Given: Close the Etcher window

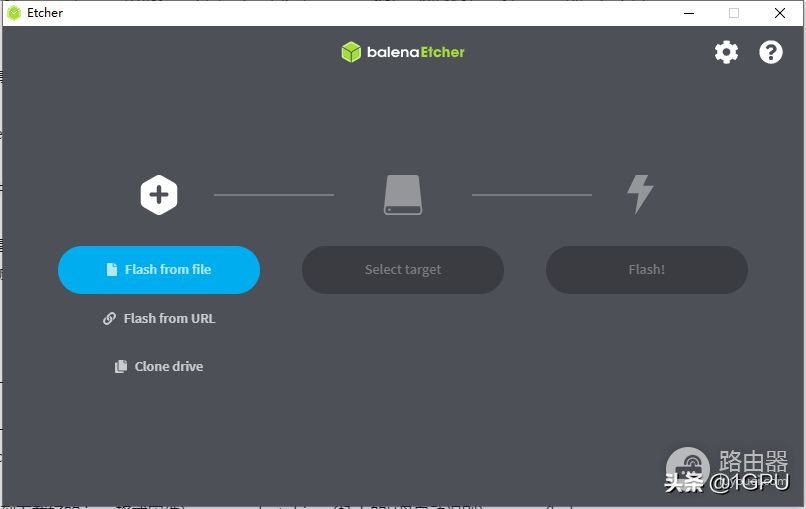Looking at the screenshot, I should 780,13.
